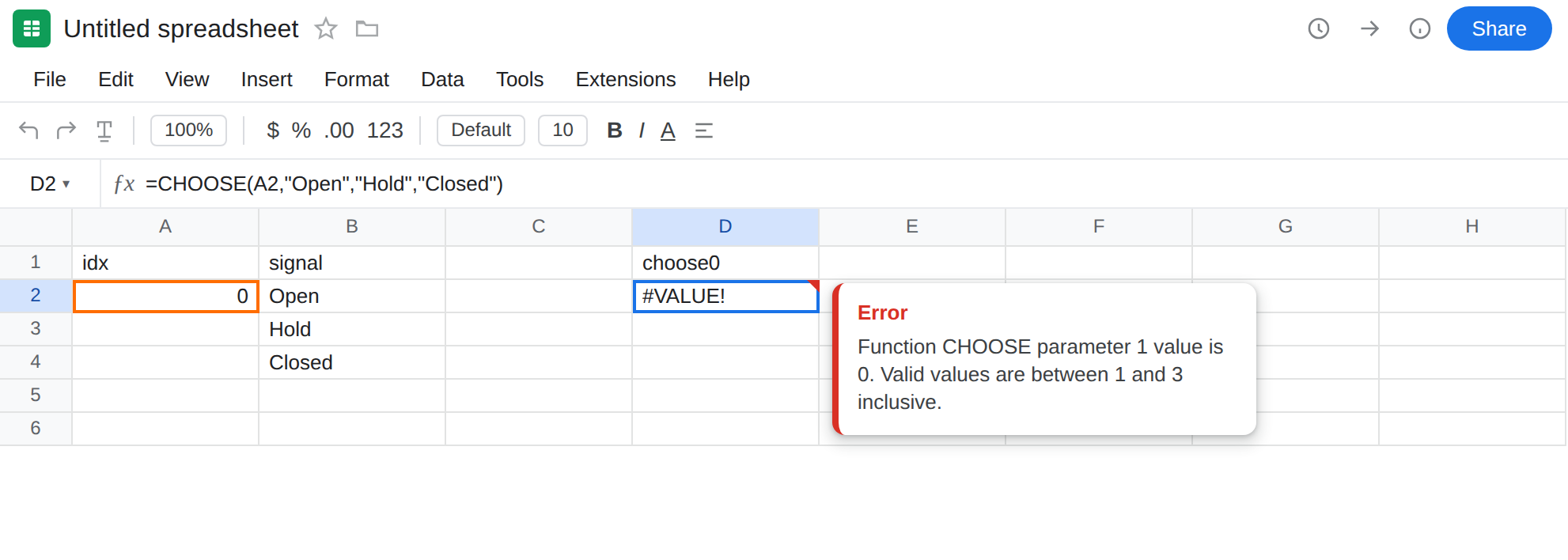
Task: Select column F header
Action: coord(1099,226)
